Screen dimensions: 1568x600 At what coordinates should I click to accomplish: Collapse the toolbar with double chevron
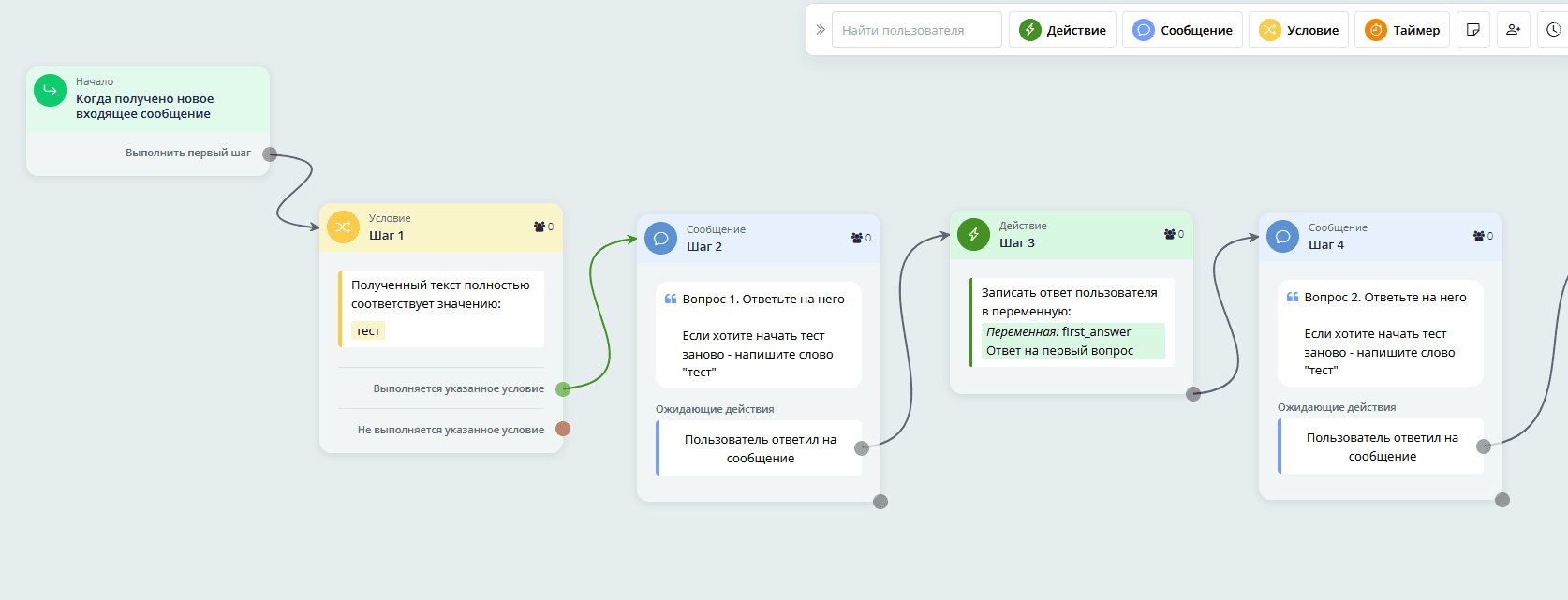821,30
